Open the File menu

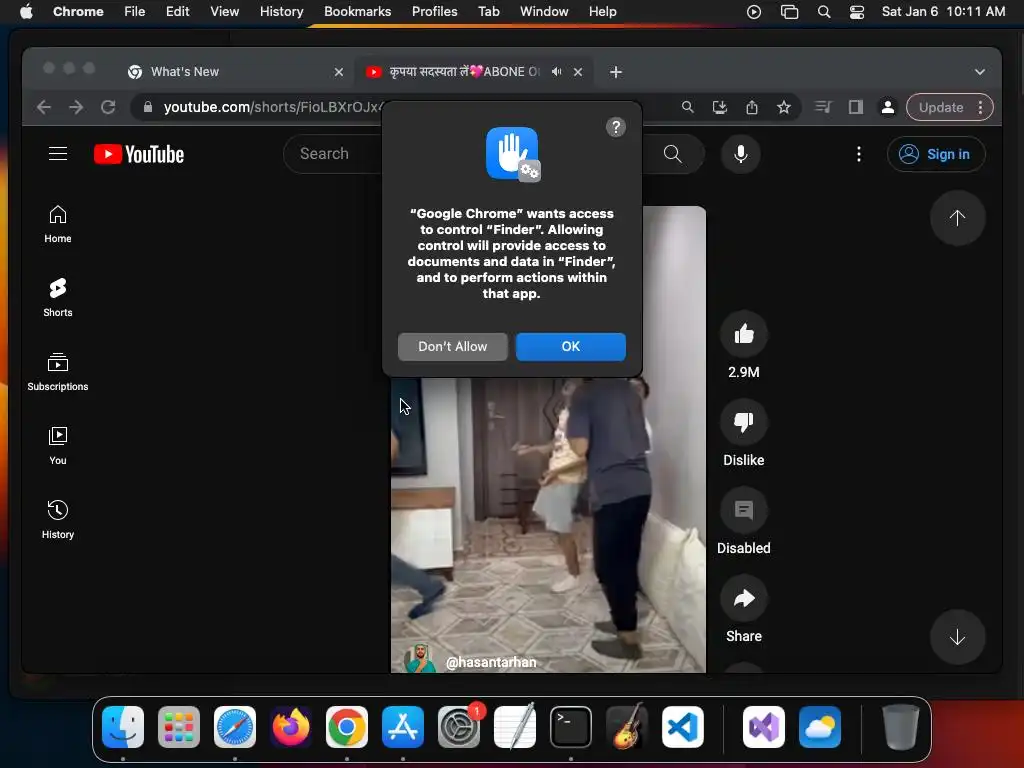point(135,12)
